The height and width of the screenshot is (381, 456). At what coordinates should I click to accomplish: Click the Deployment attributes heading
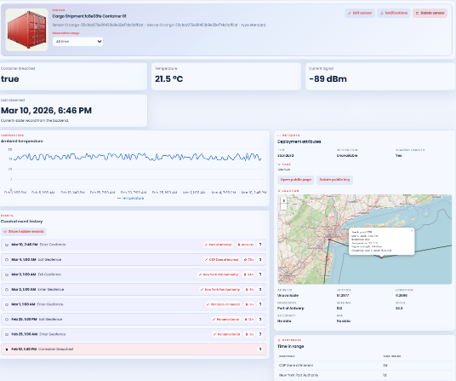pyautogui.click(x=299, y=142)
